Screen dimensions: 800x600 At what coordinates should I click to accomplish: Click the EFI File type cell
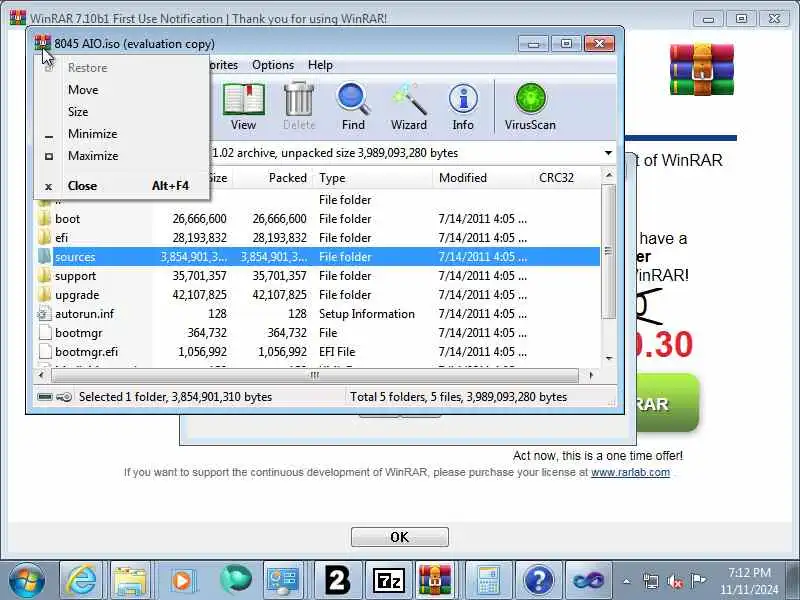tap(337, 352)
